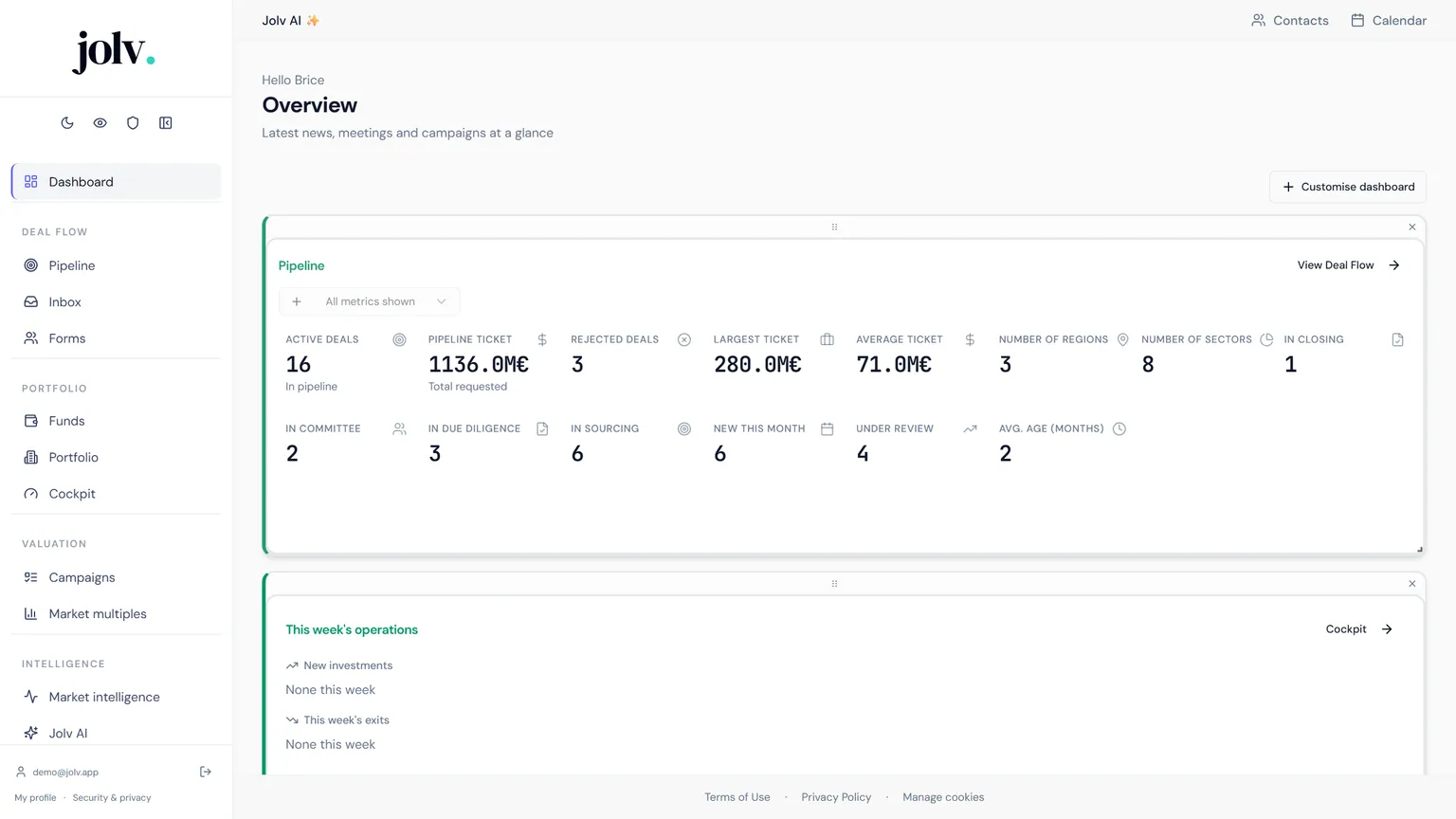Open the shield privacy icon
Viewport: 1456px width, 819px height.
click(x=133, y=123)
